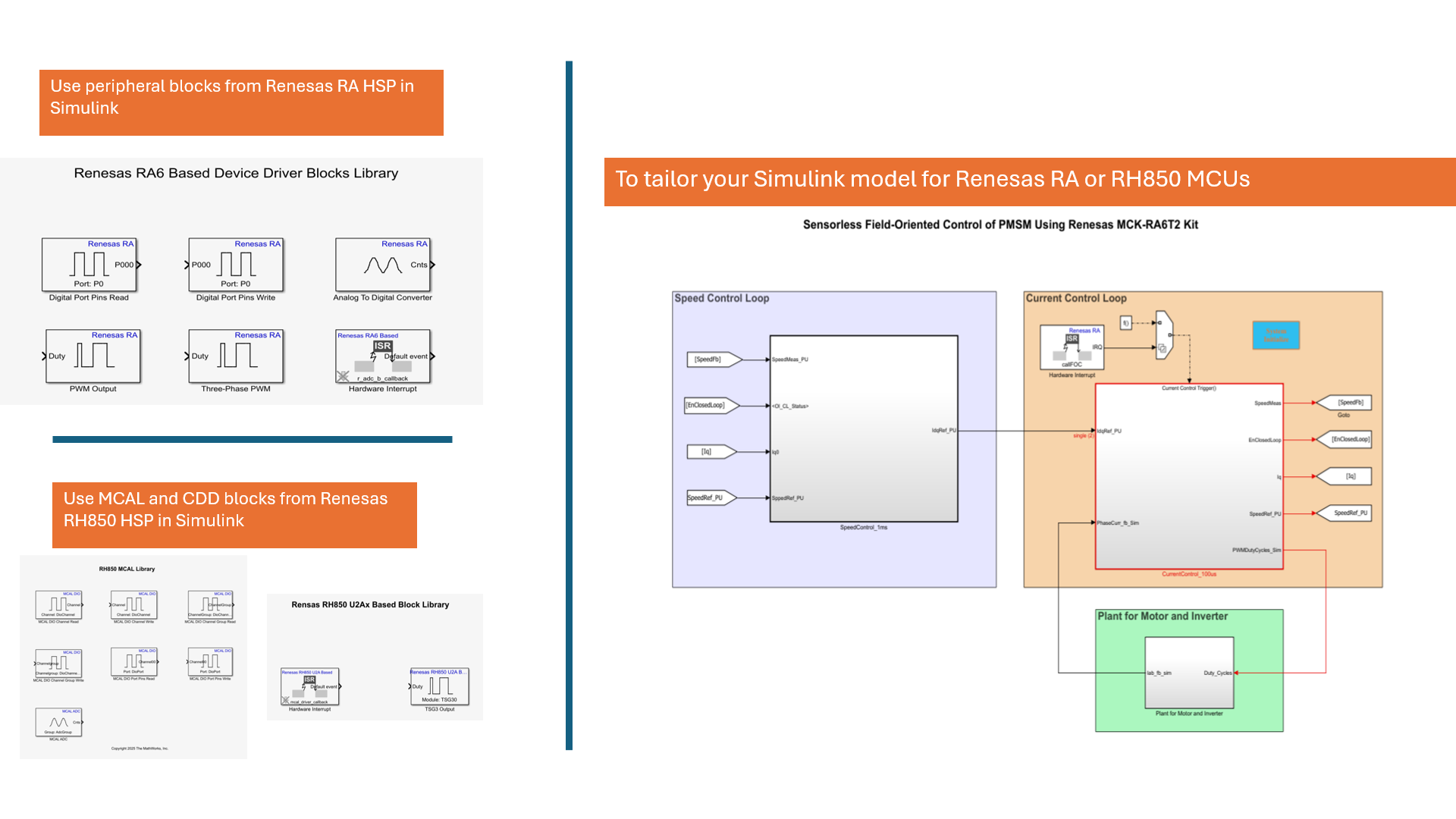The image size is (1456, 819).
Task: Click the RH850 U2A Hardware Interrupt block
Action: pos(310,686)
